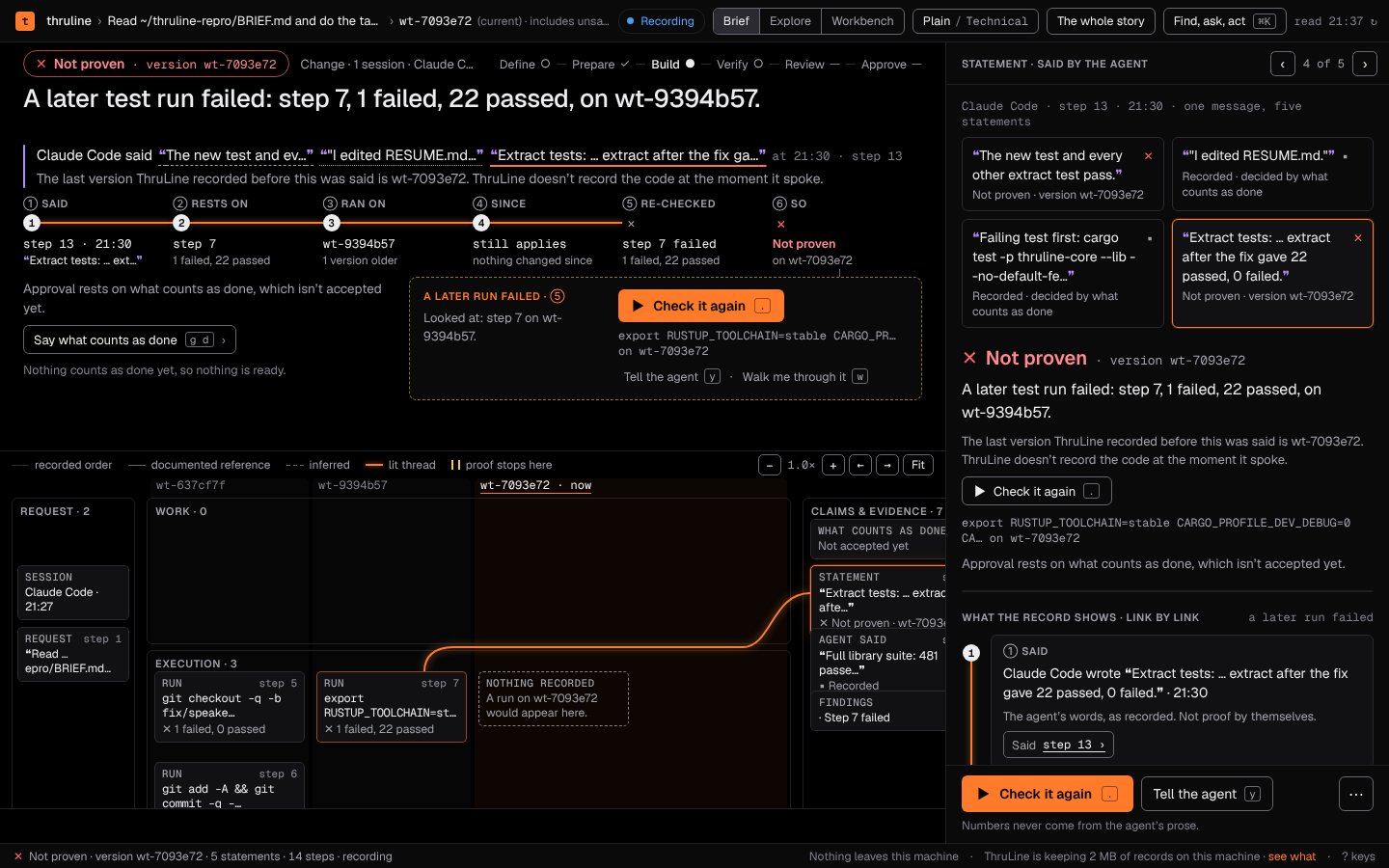Click the orange Check it again at panel bottom
Screen dimensions: 1389x868
click(x=1047, y=794)
